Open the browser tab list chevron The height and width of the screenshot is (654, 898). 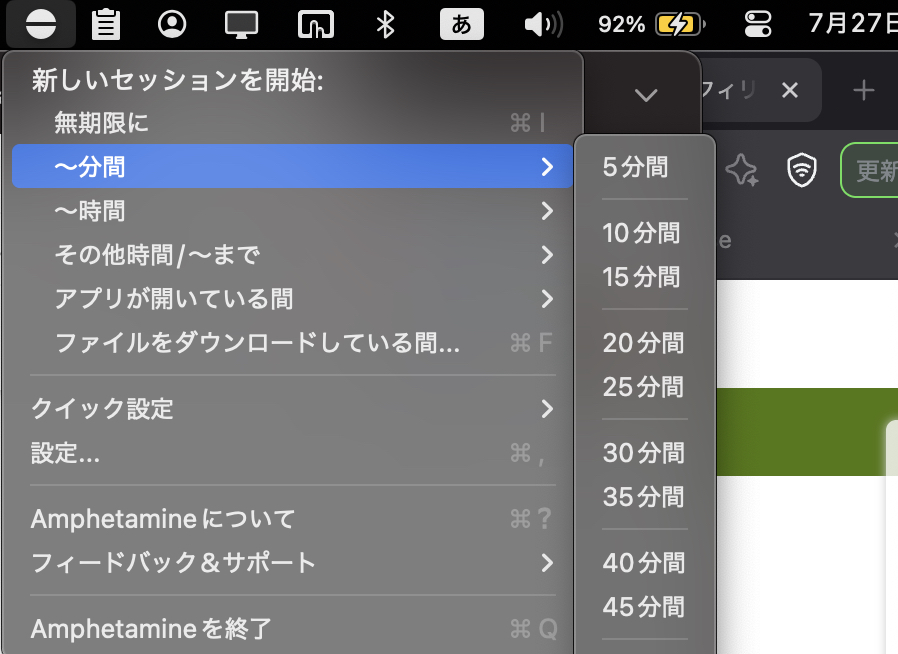(x=646, y=94)
